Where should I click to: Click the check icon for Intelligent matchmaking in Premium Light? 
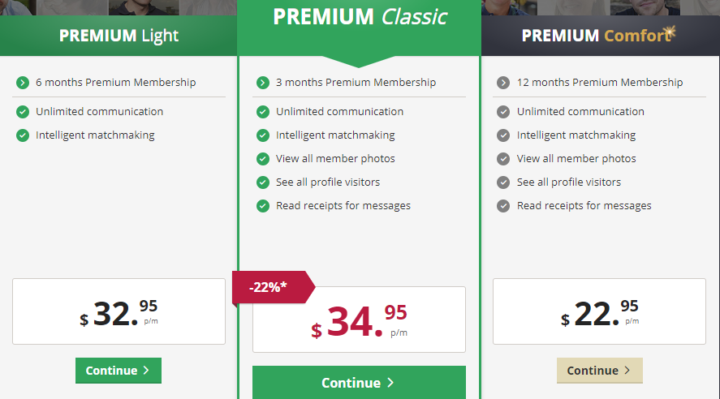pyautogui.click(x=22, y=135)
